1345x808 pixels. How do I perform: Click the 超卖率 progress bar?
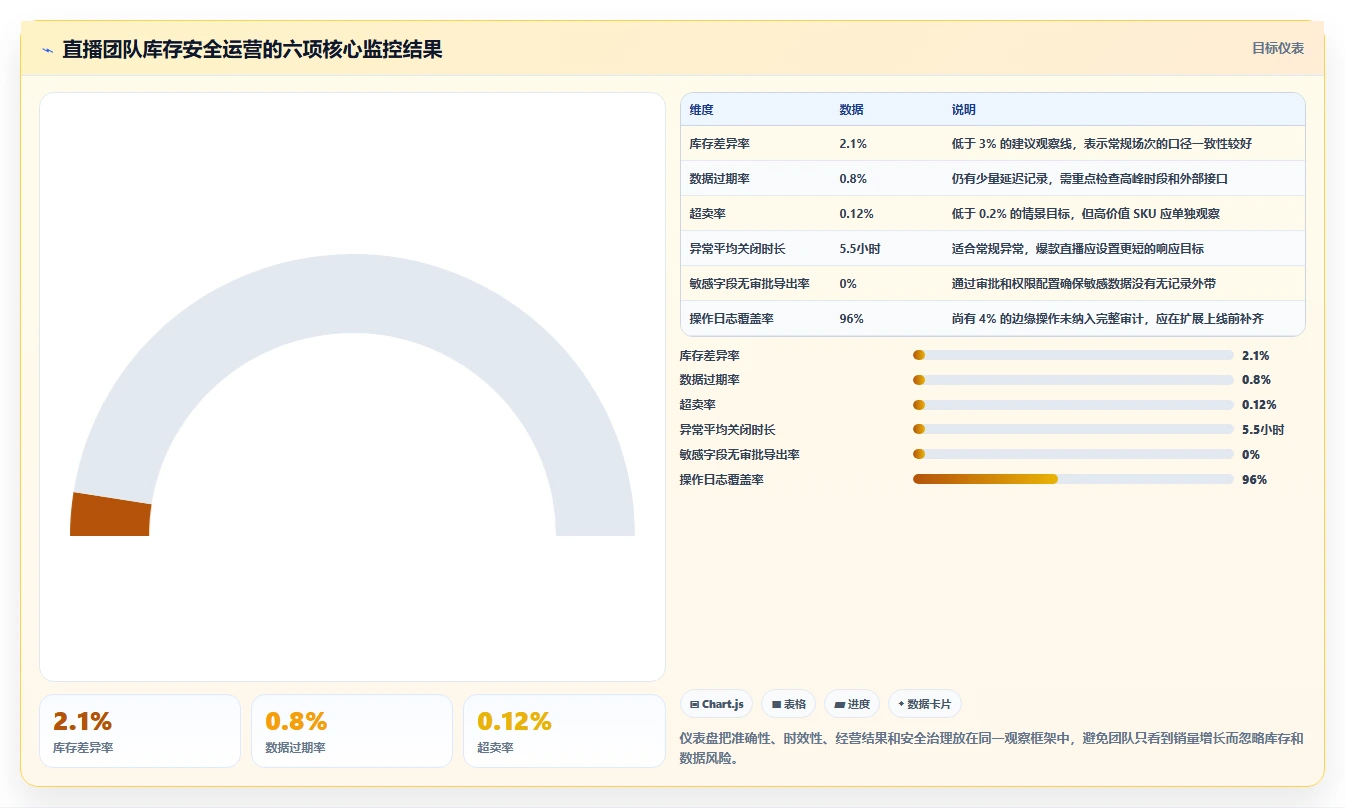(1073, 405)
